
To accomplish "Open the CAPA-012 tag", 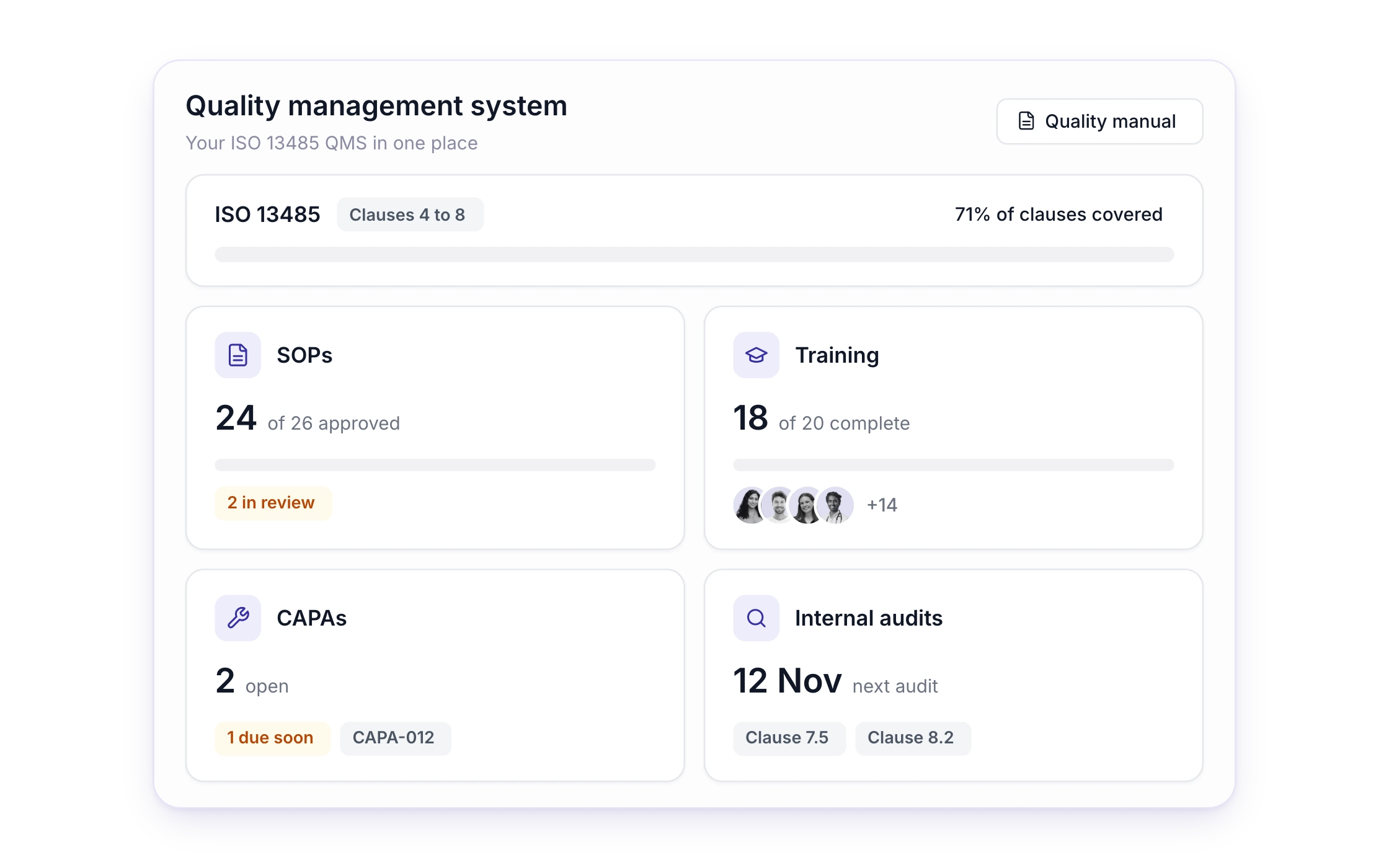I will [x=395, y=738].
